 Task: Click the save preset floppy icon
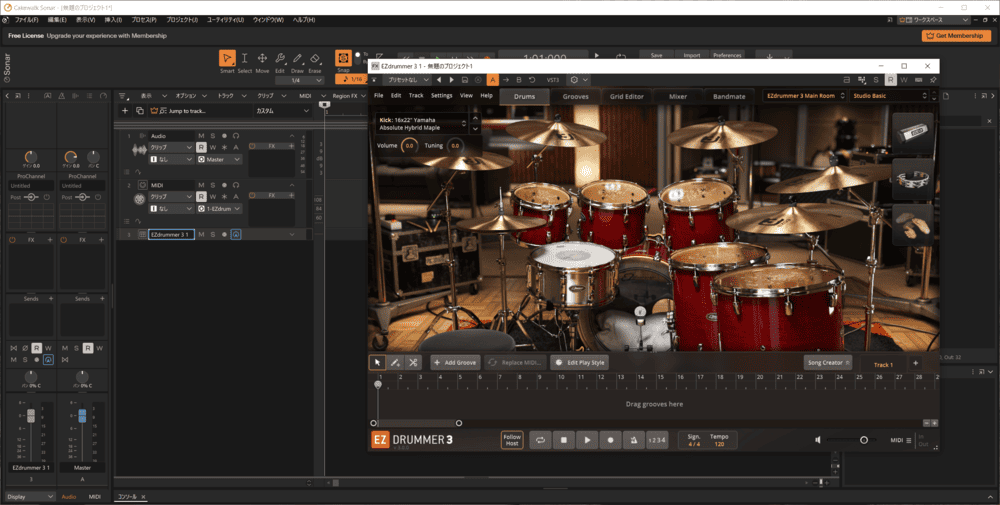click(465, 80)
